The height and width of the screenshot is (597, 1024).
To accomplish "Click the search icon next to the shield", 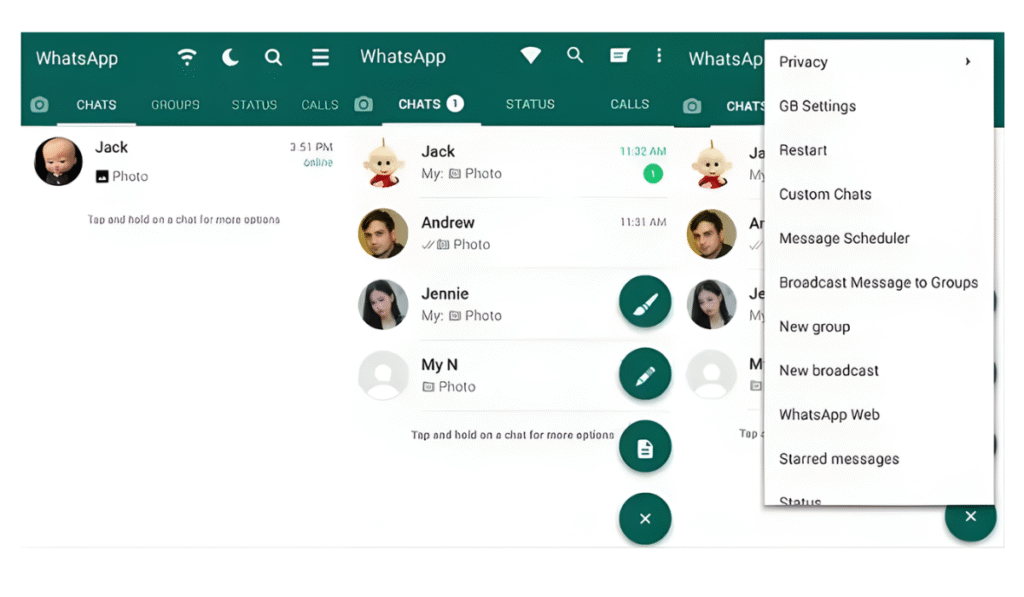I will (575, 56).
